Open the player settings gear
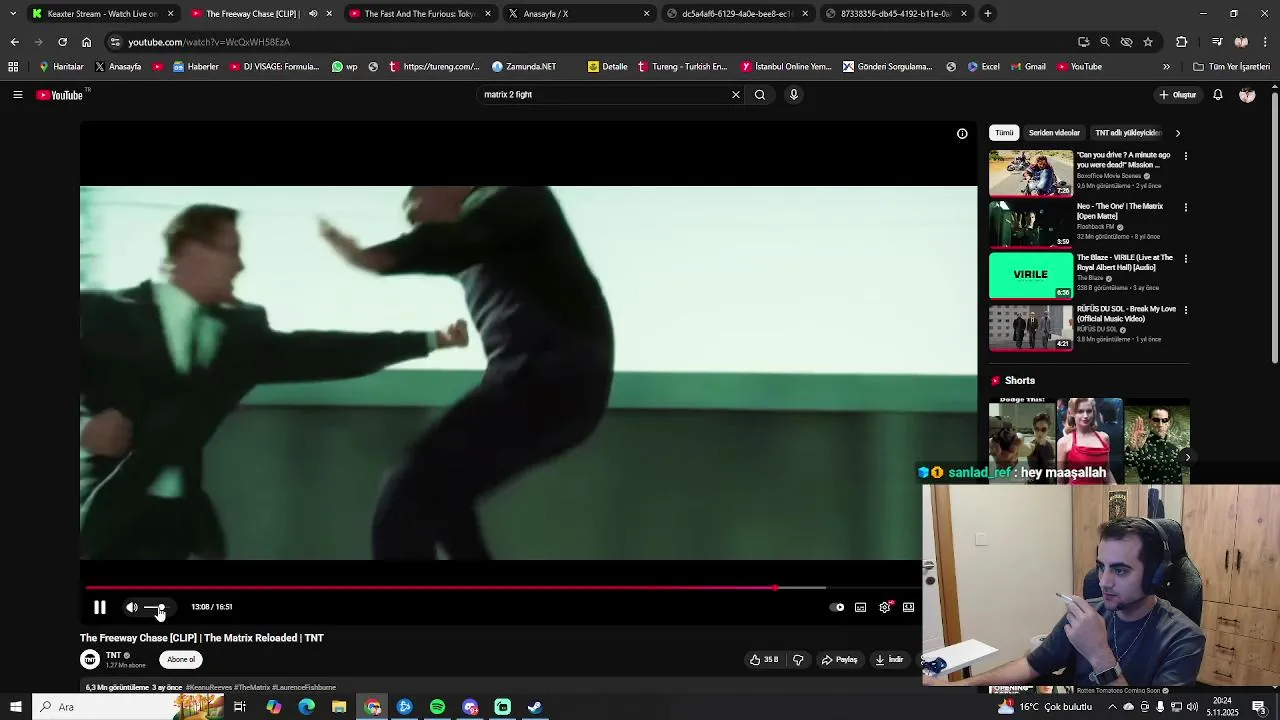 [x=884, y=607]
